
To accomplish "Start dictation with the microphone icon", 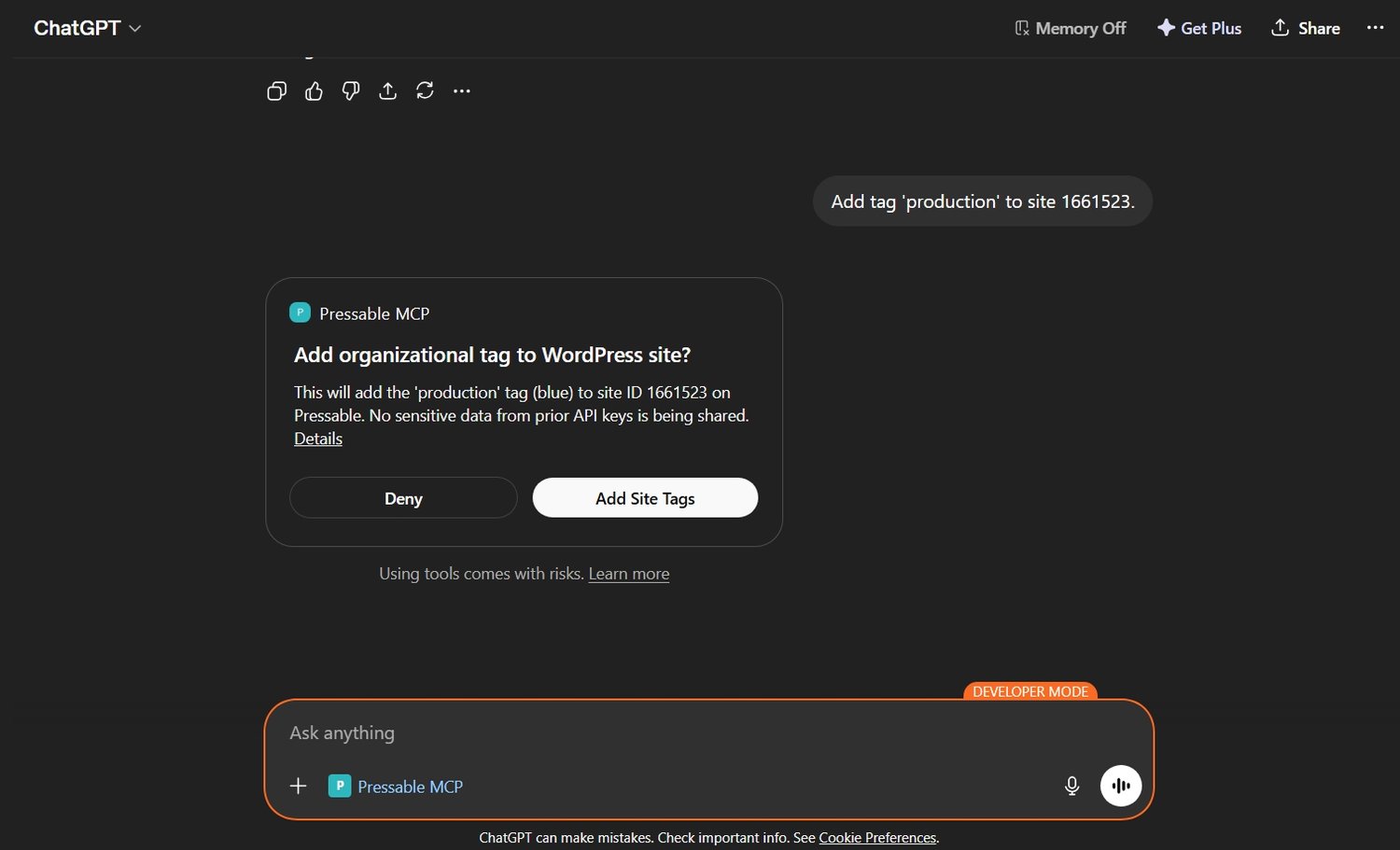I will (1071, 786).
